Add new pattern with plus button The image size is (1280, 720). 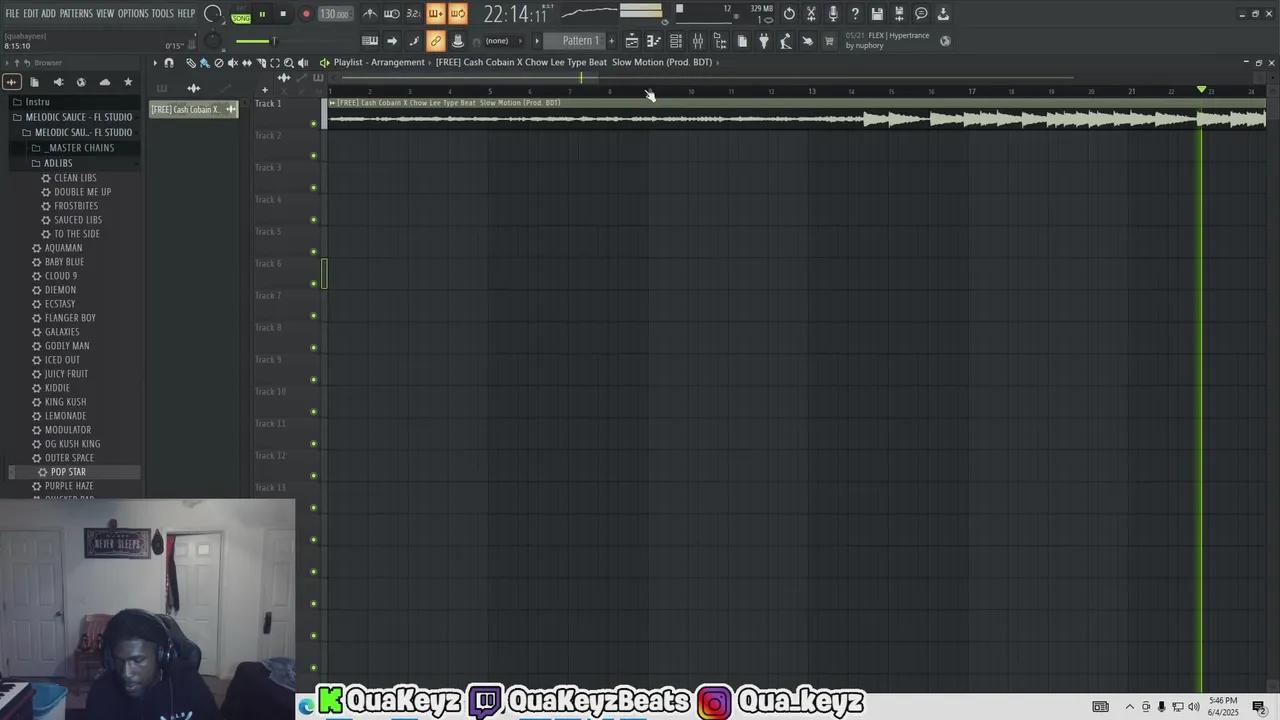613,41
